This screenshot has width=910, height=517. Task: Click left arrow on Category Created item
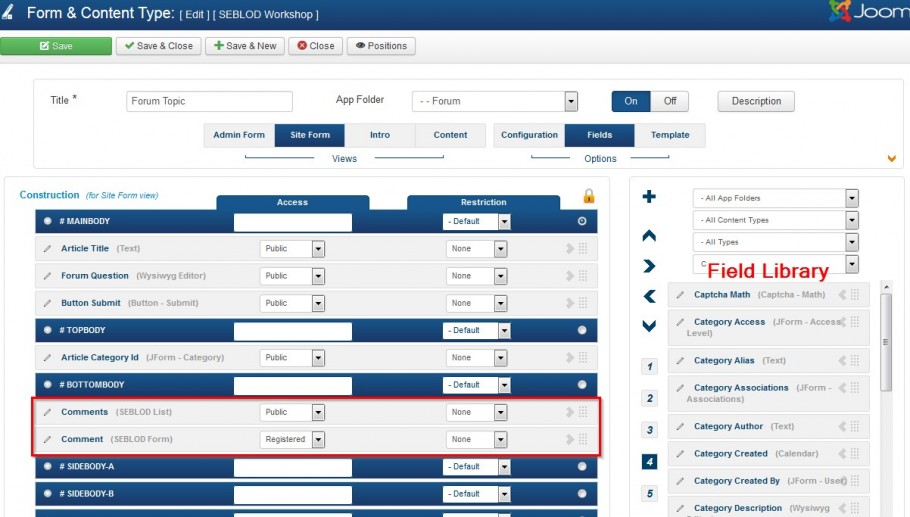coord(842,454)
